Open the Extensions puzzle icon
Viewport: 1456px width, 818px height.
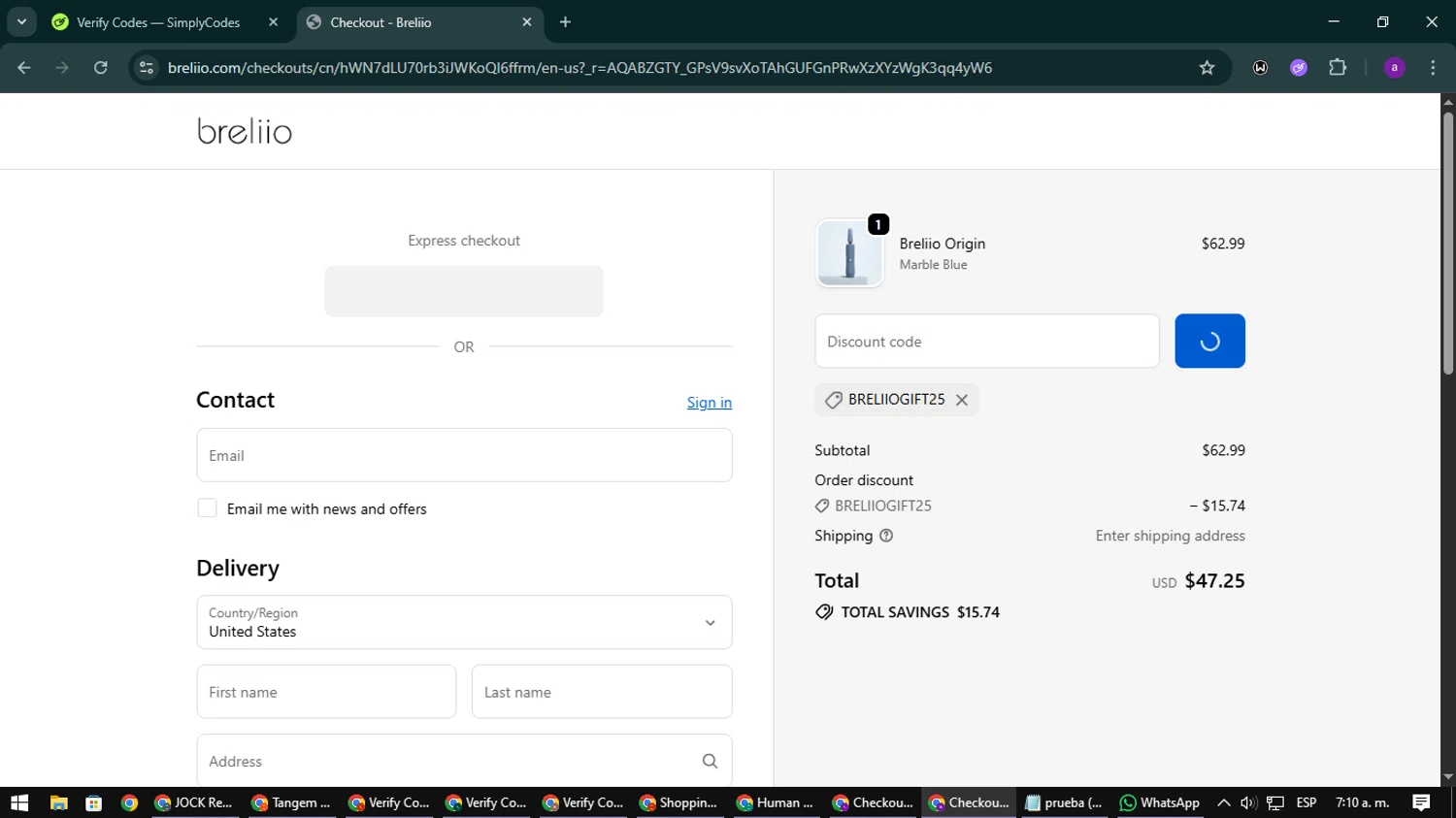tap(1338, 68)
